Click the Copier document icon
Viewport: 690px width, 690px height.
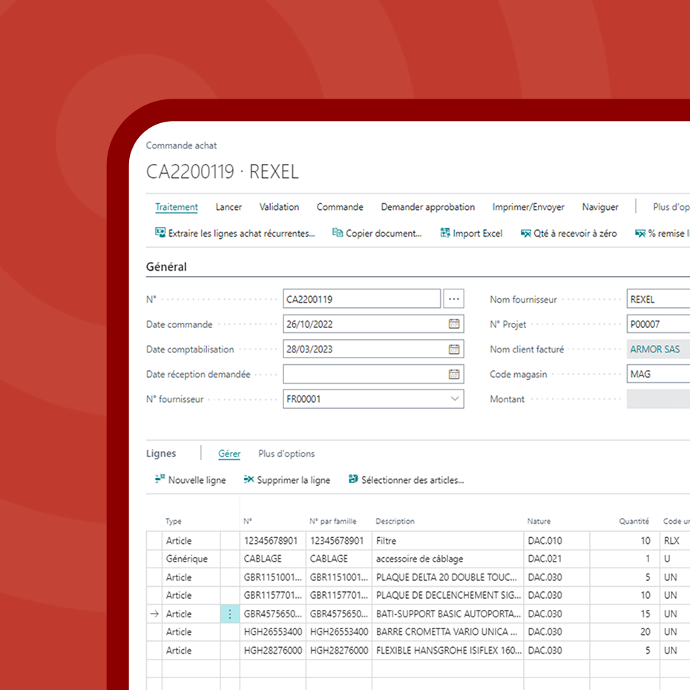338,233
